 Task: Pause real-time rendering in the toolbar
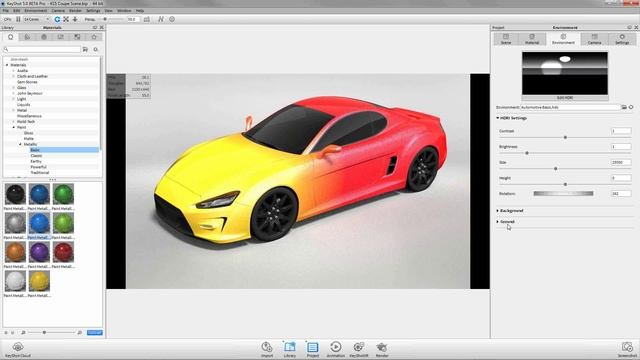[x=18, y=19]
